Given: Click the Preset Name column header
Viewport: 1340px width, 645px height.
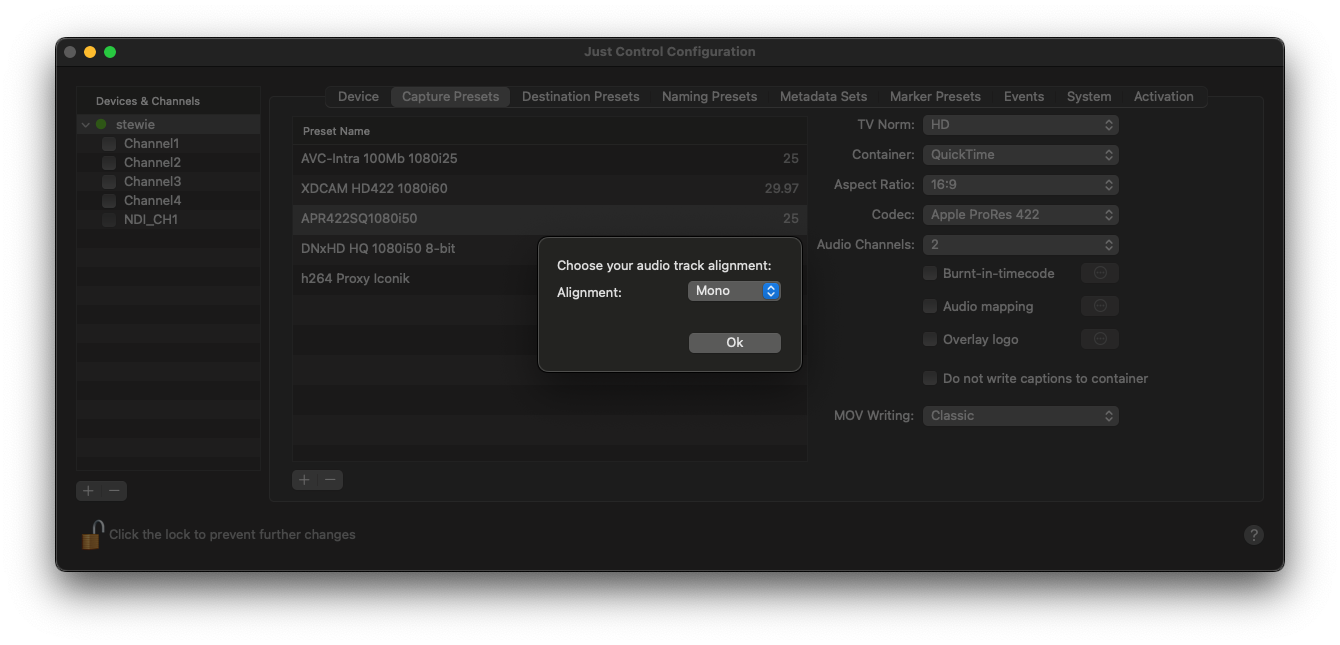Looking at the screenshot, I should (549, 131).
